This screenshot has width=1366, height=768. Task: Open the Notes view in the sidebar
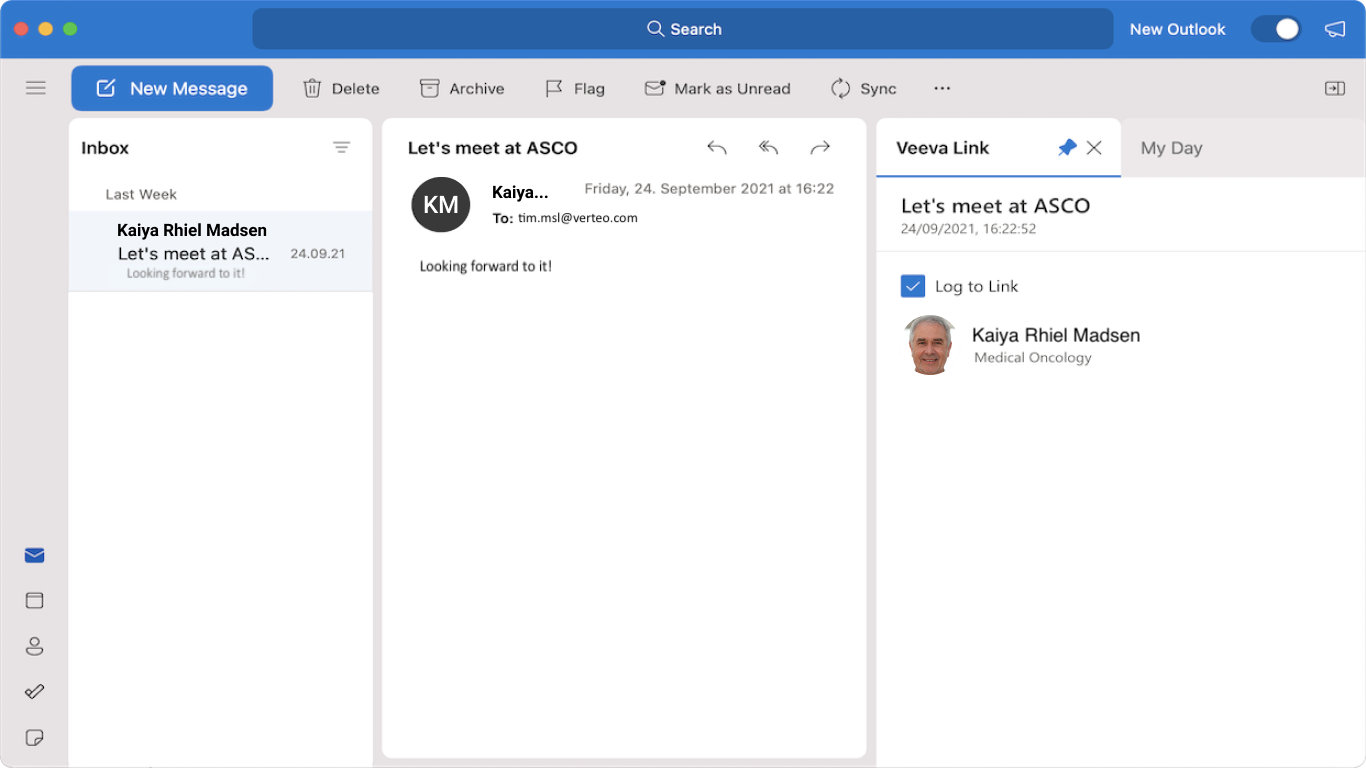tap(35, 737)
